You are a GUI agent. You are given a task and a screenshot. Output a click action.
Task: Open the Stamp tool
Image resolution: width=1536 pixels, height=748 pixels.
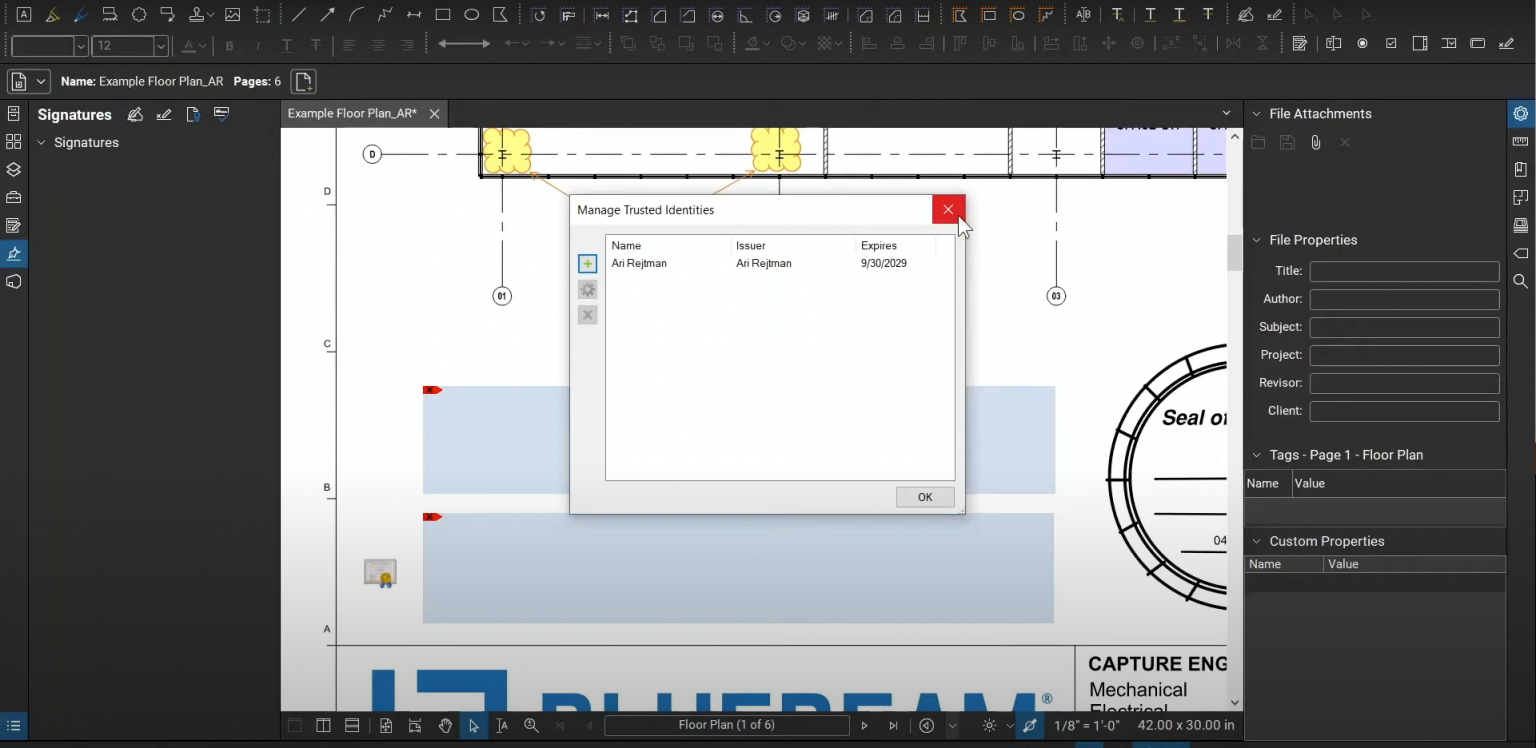pos(198,14)
